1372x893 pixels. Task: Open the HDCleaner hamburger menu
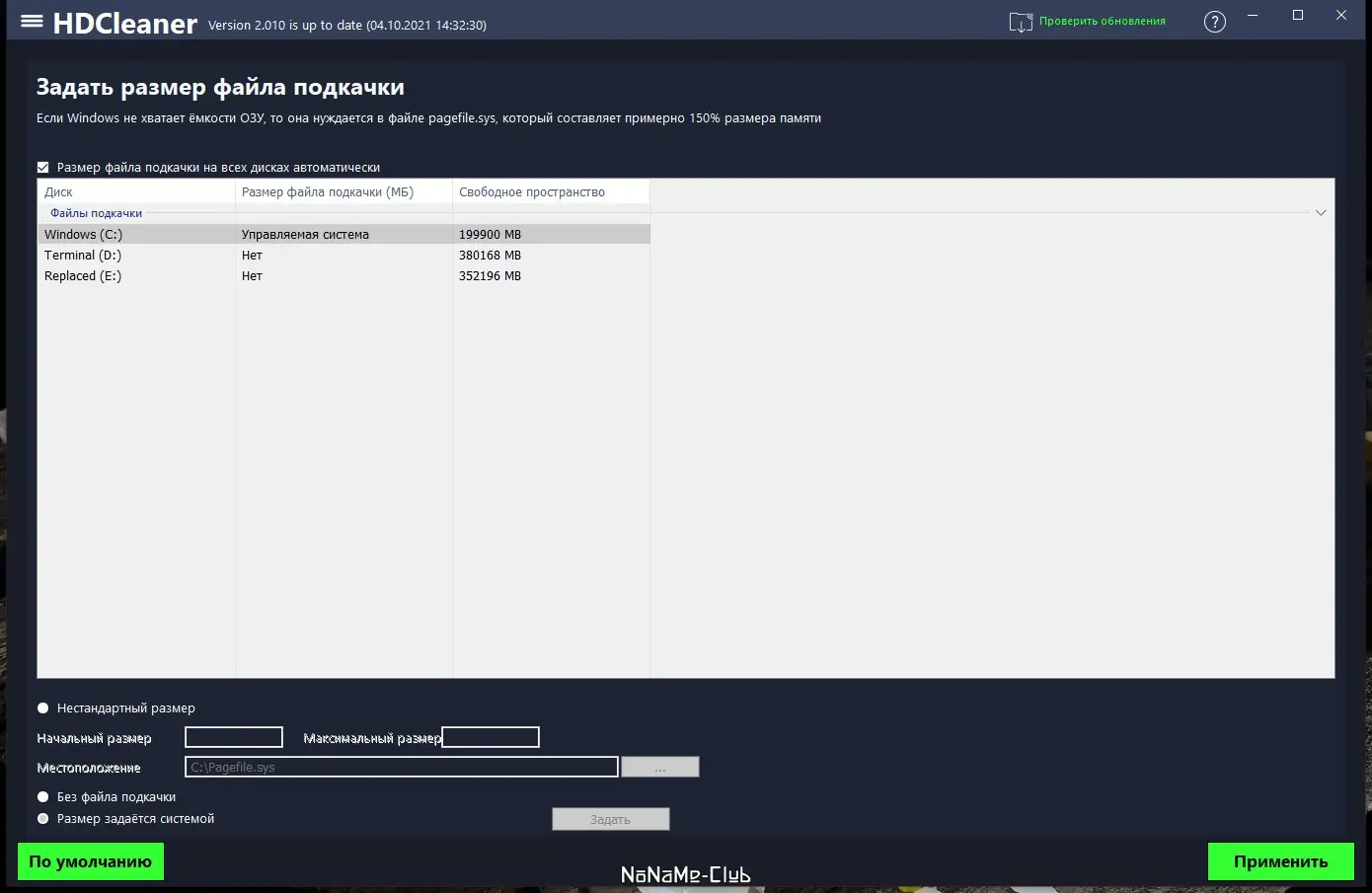click(32, 21)
